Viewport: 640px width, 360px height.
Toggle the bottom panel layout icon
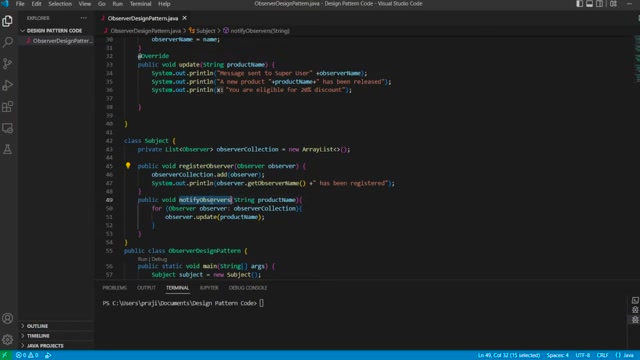point(589,4)
